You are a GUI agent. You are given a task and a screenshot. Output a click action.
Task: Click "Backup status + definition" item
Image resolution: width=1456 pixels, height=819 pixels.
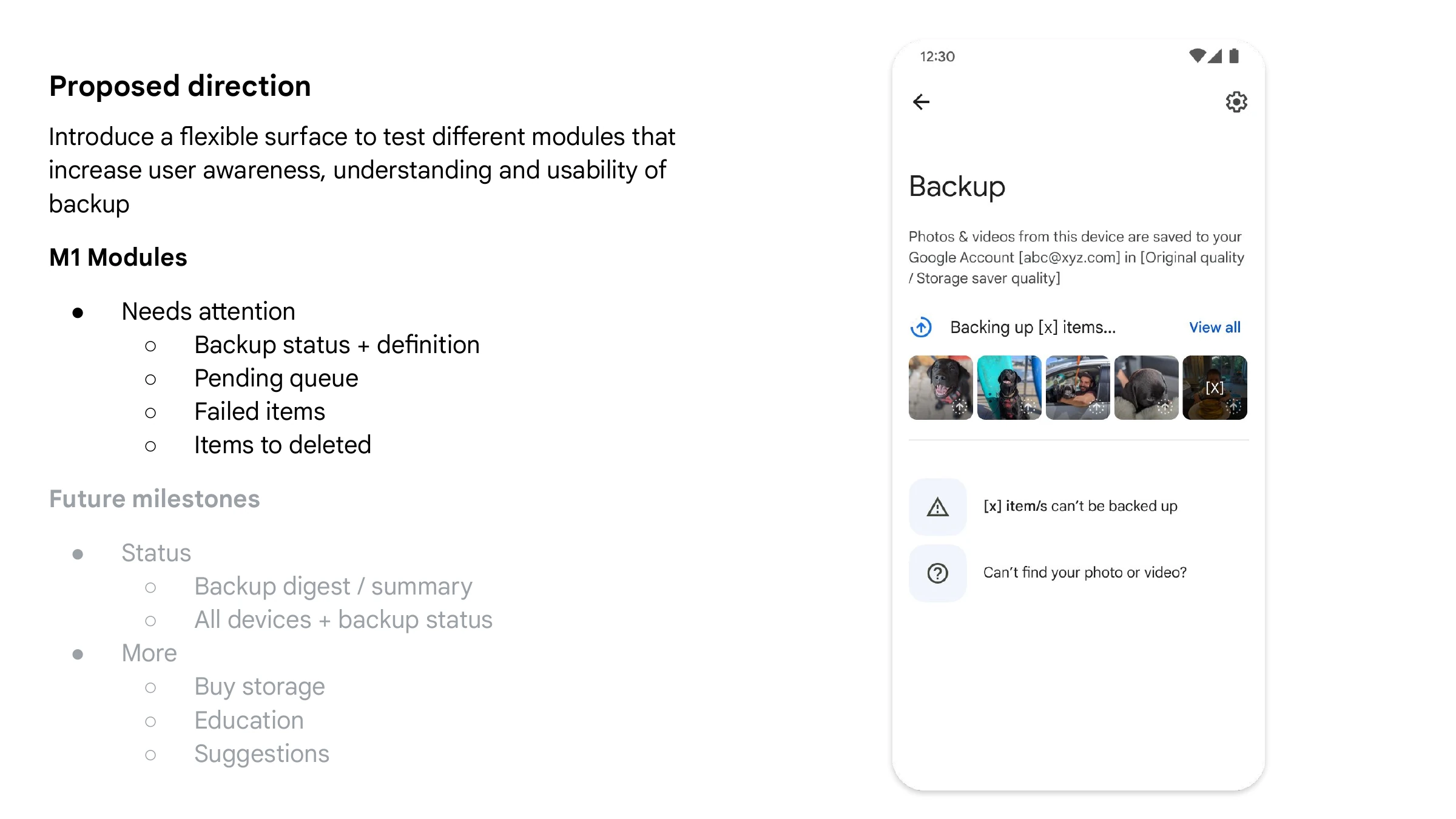click(x=337, y=345)
